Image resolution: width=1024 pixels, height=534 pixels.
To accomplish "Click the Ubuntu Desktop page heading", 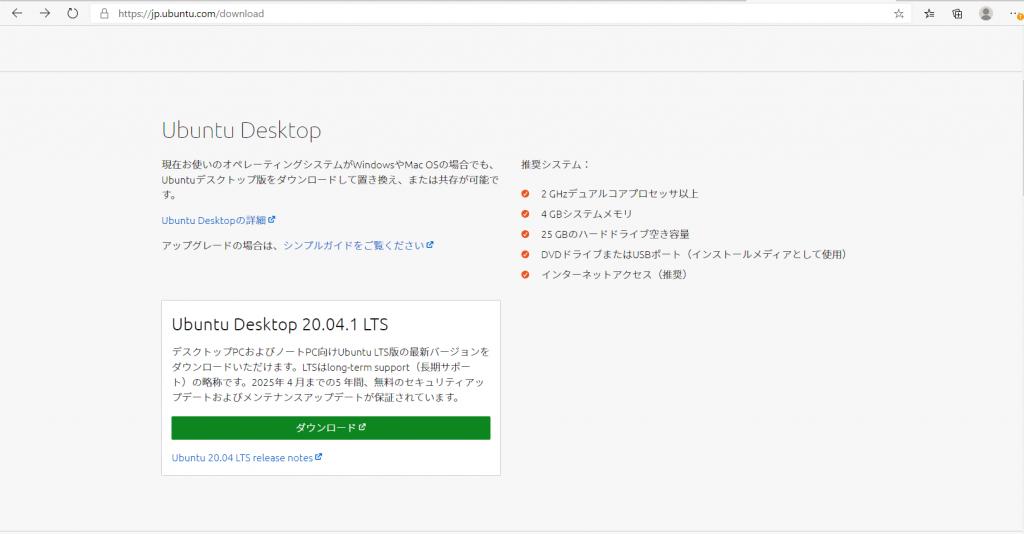I will [x=241, y=130].
